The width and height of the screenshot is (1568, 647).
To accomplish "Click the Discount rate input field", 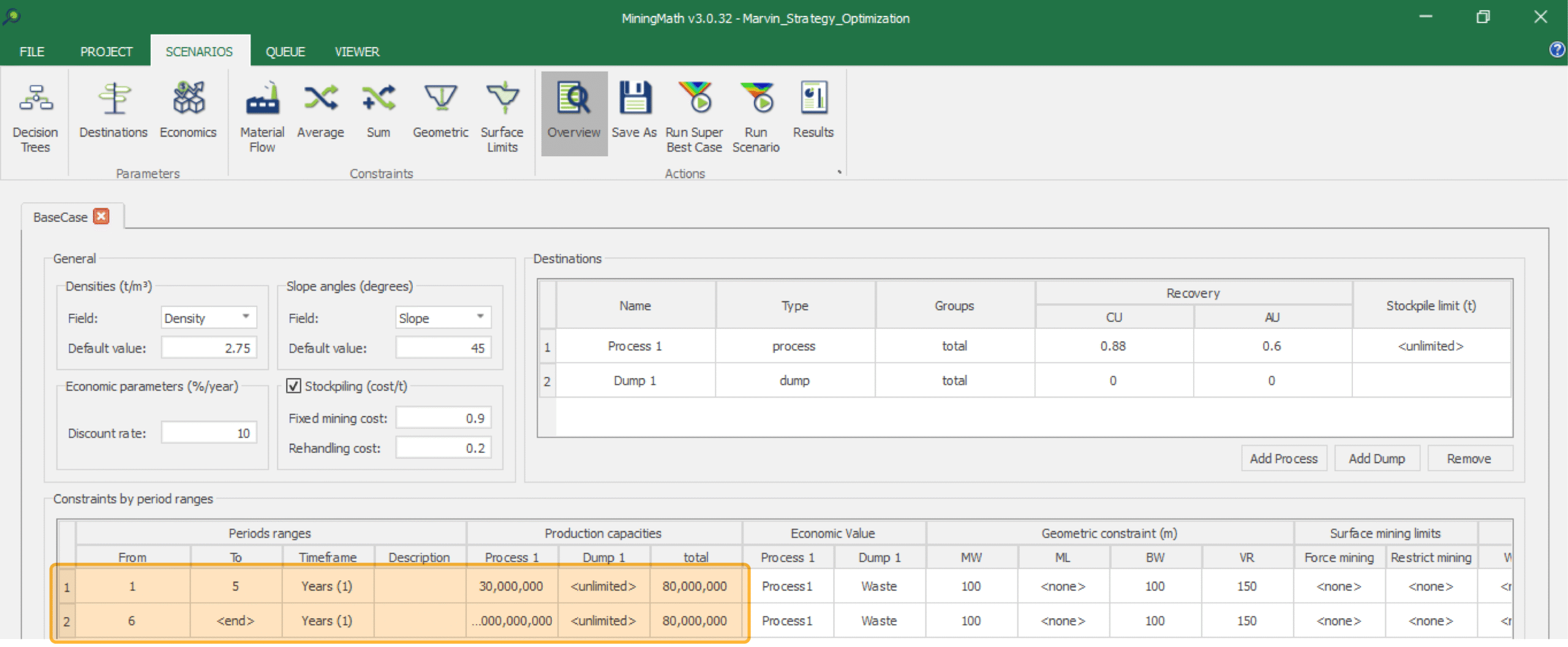I will coord(209,433).
